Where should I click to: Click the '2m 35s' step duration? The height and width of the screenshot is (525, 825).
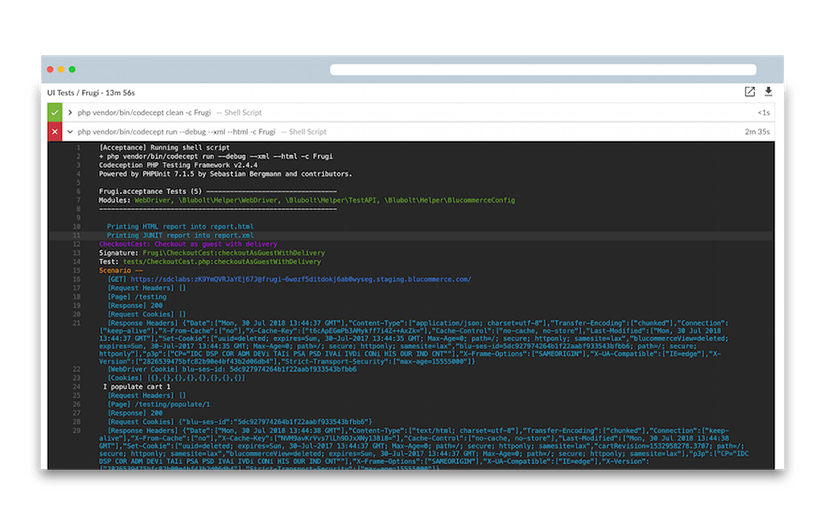pyautogui.click(x=757, y=132)
